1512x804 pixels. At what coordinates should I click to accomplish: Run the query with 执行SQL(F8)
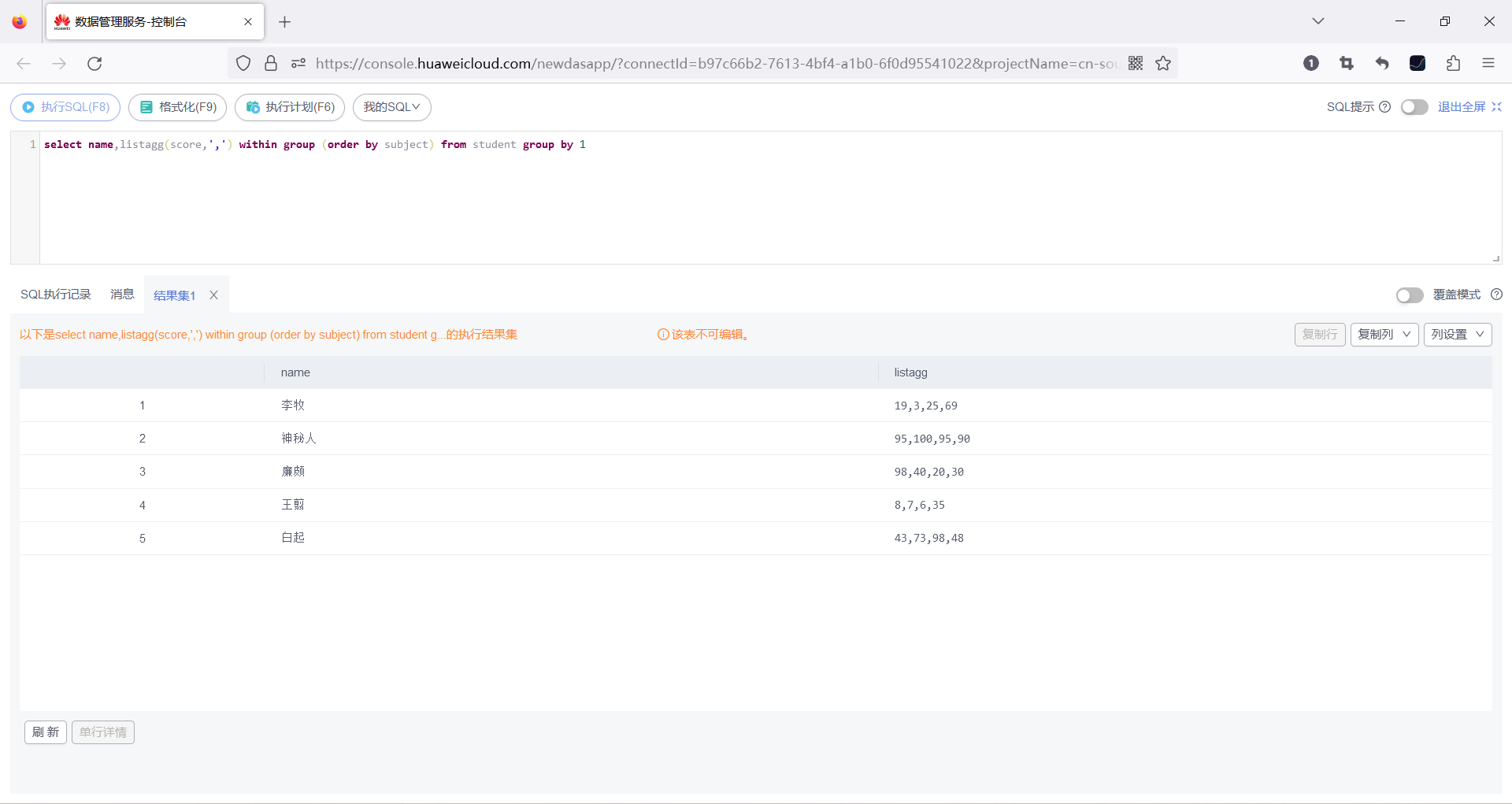coord(65,107)
